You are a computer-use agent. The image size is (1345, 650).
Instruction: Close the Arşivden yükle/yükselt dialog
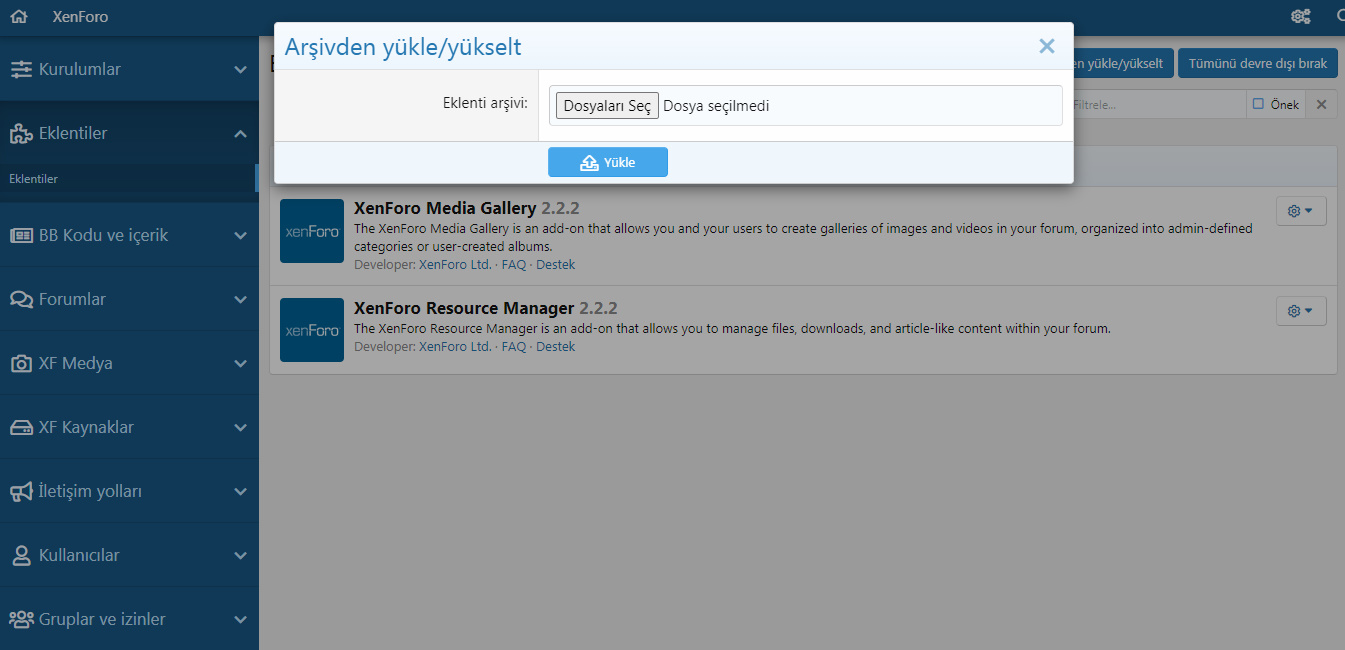tap(1047, 46)
